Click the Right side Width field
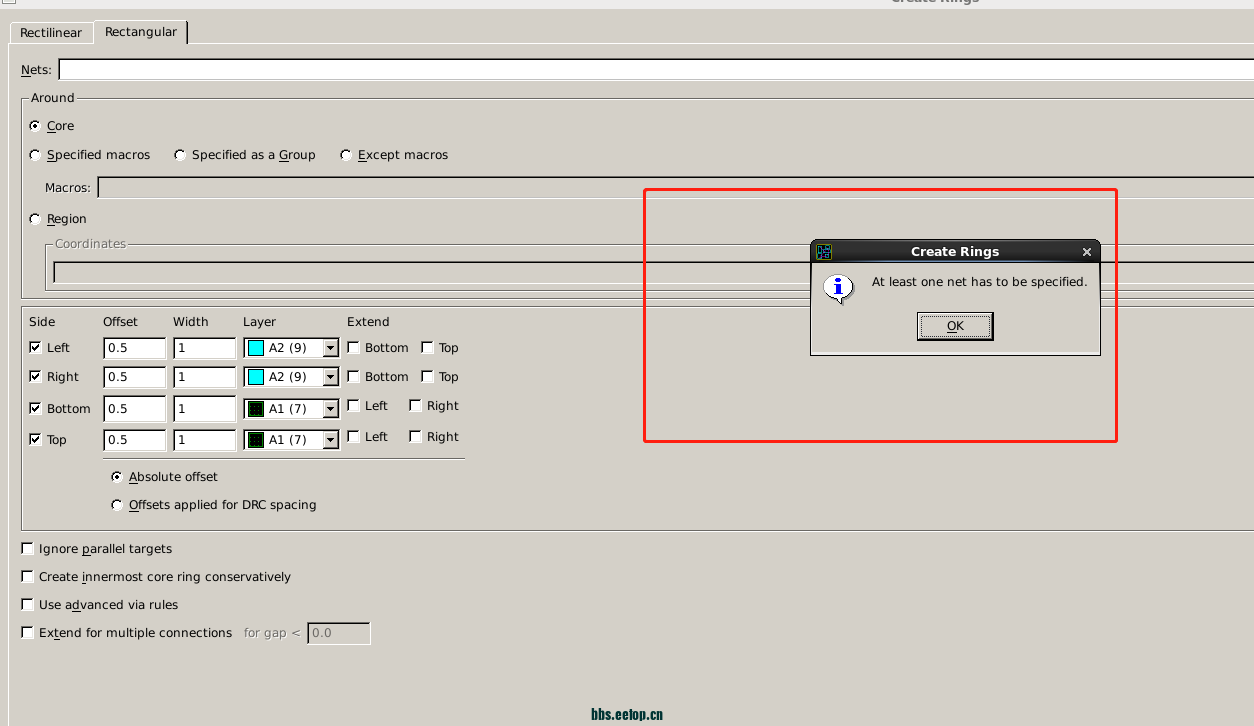Viewport: 1254px width, 726px height. (205, 377)
